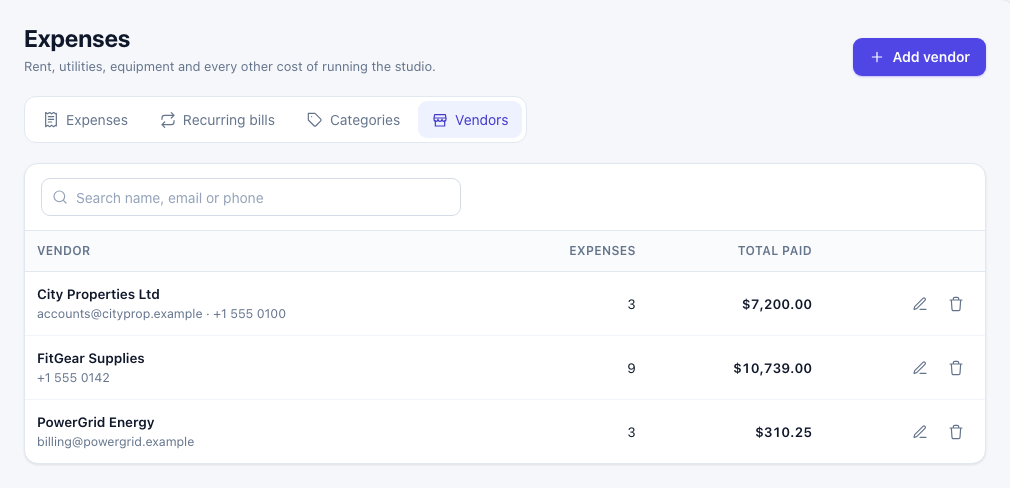Edit the City Properties Ltd vendor
1010x488 pixels.
tap(920, 304)
